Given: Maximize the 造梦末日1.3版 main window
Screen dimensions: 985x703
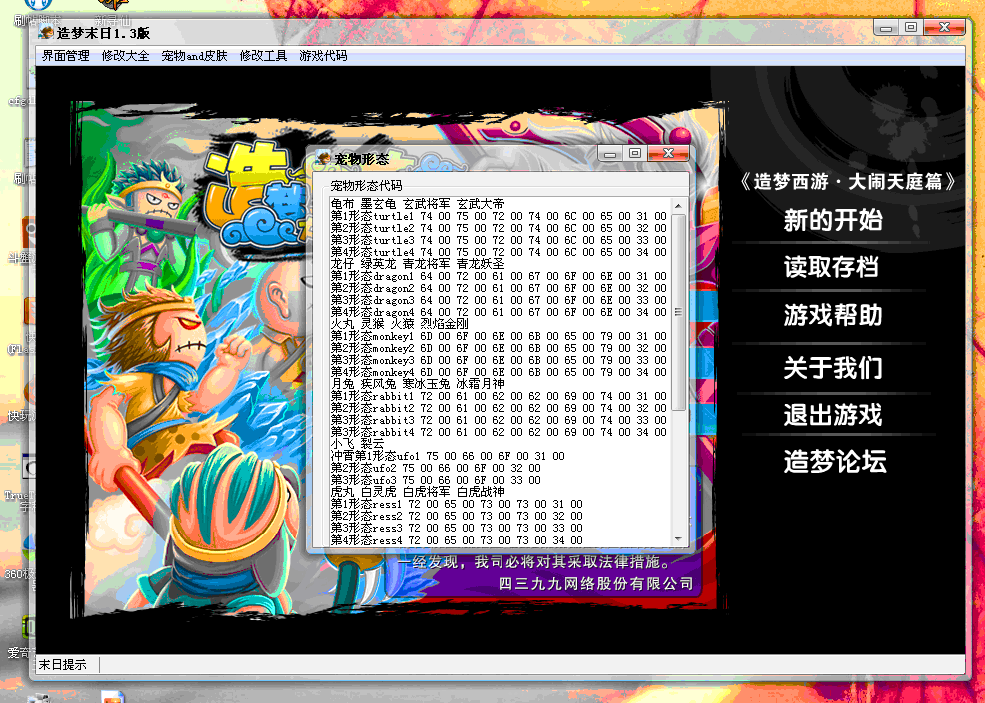Looking at the screenshot, I should pos(911,28).
